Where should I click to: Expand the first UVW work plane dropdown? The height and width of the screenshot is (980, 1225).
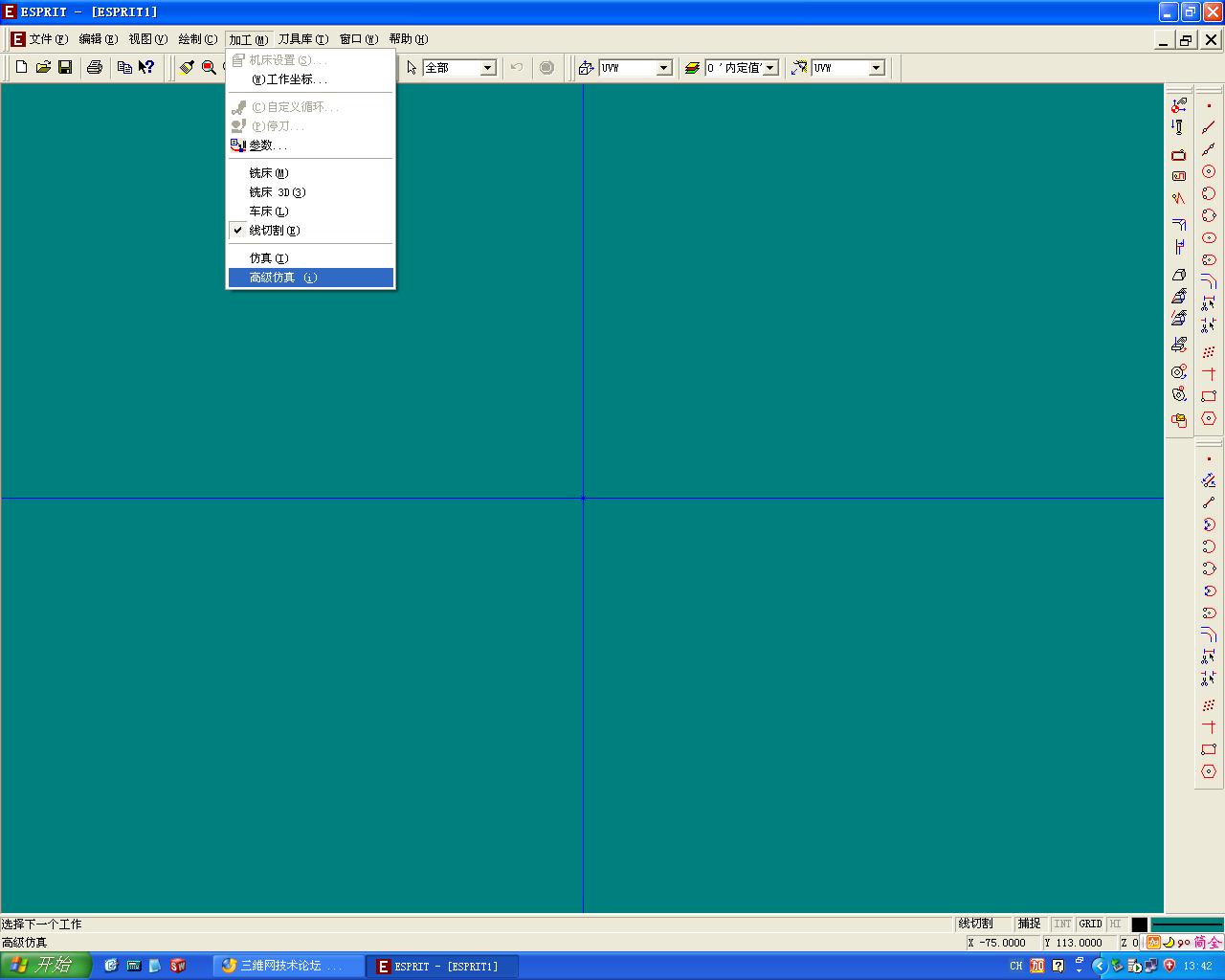(664, 68)
